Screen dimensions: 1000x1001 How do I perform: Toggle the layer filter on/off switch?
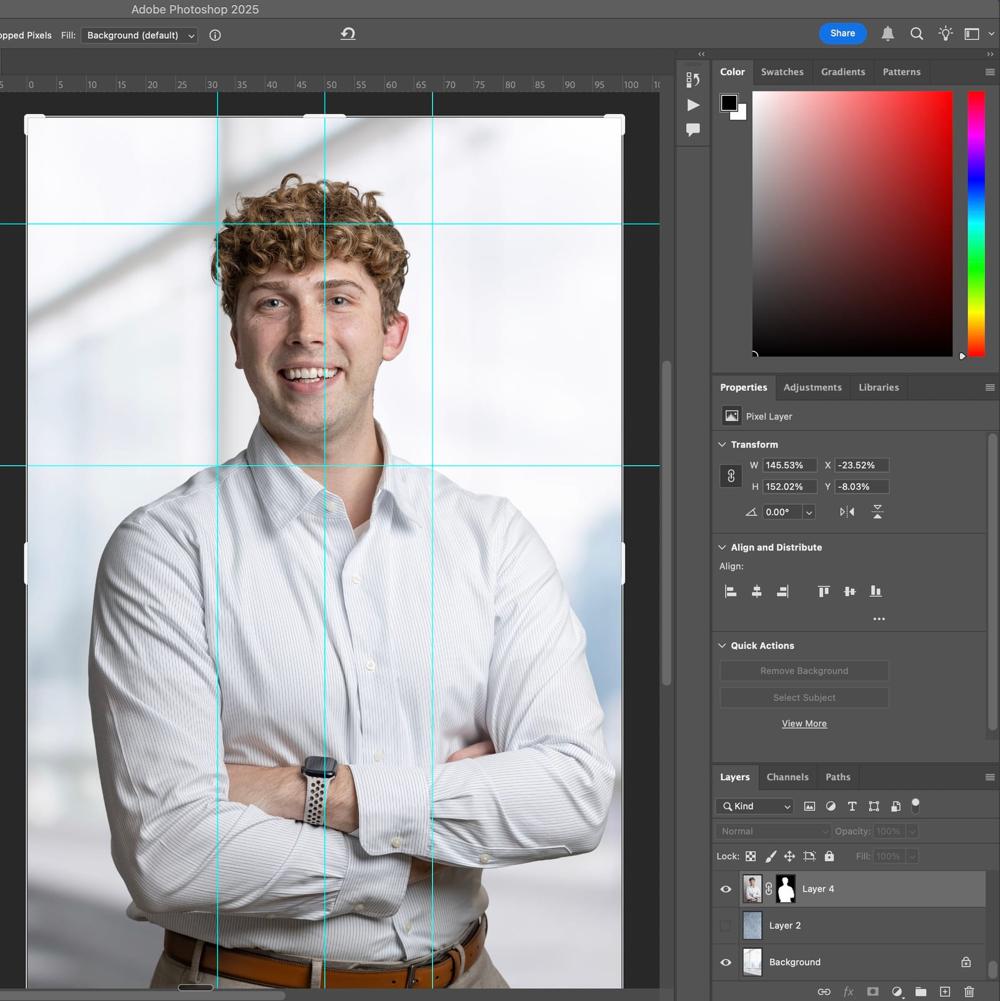click(x=916, y=805)
